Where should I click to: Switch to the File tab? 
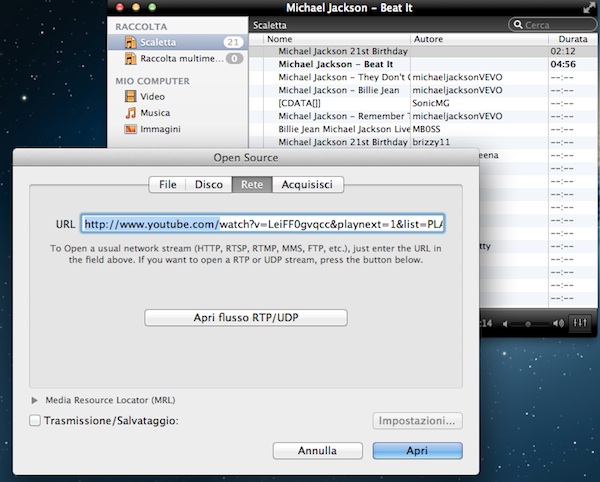pyautogui.click(x=168, y=184)
